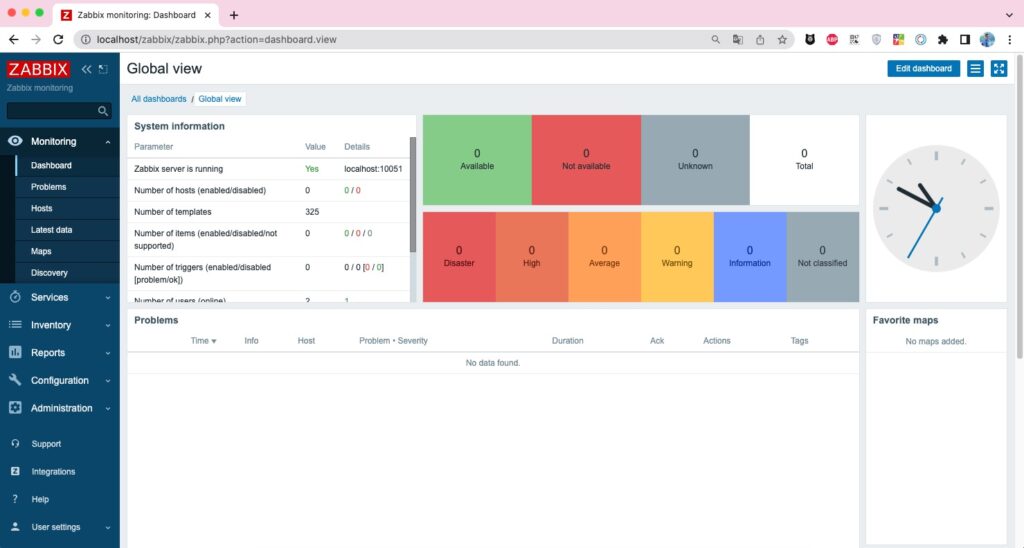Go back in browser
This screenshot has width=1024, height=548.
[x=14, y=40]
